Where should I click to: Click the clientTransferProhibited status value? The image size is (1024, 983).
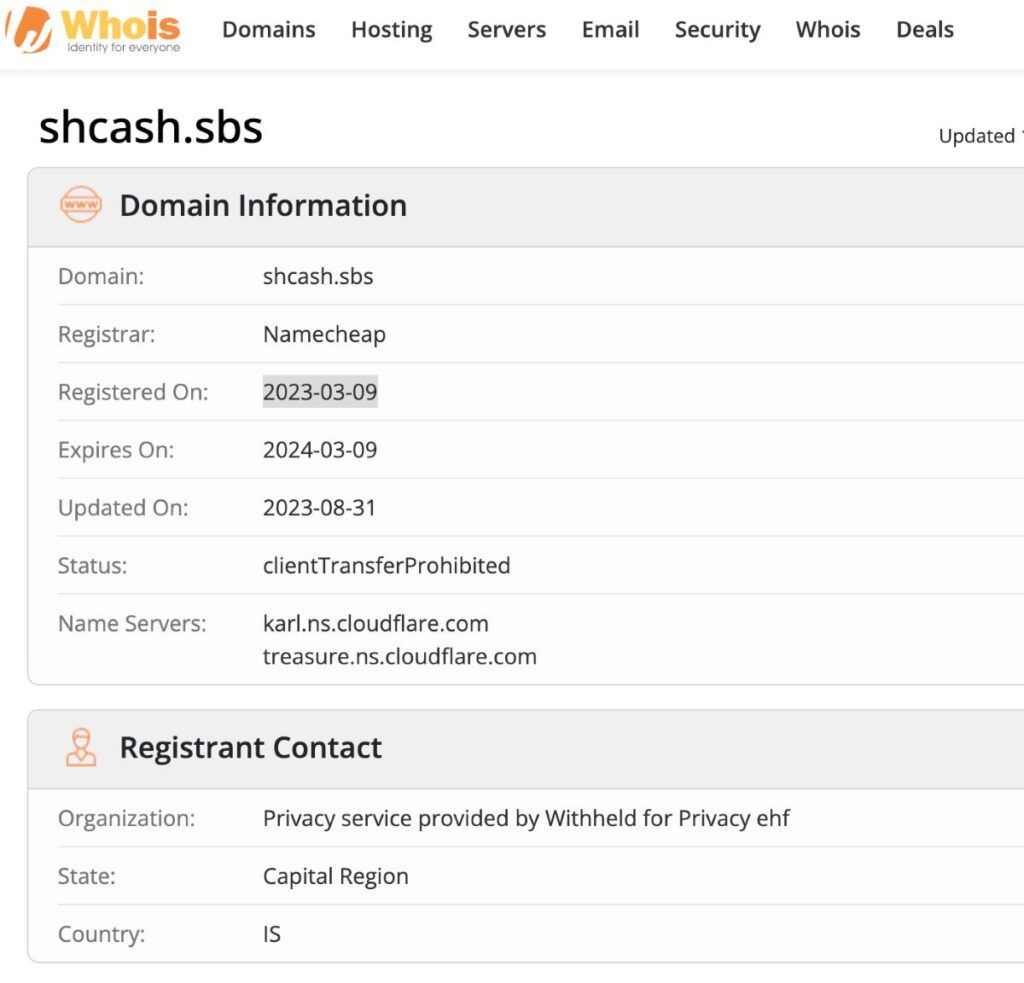pos(386,566)
